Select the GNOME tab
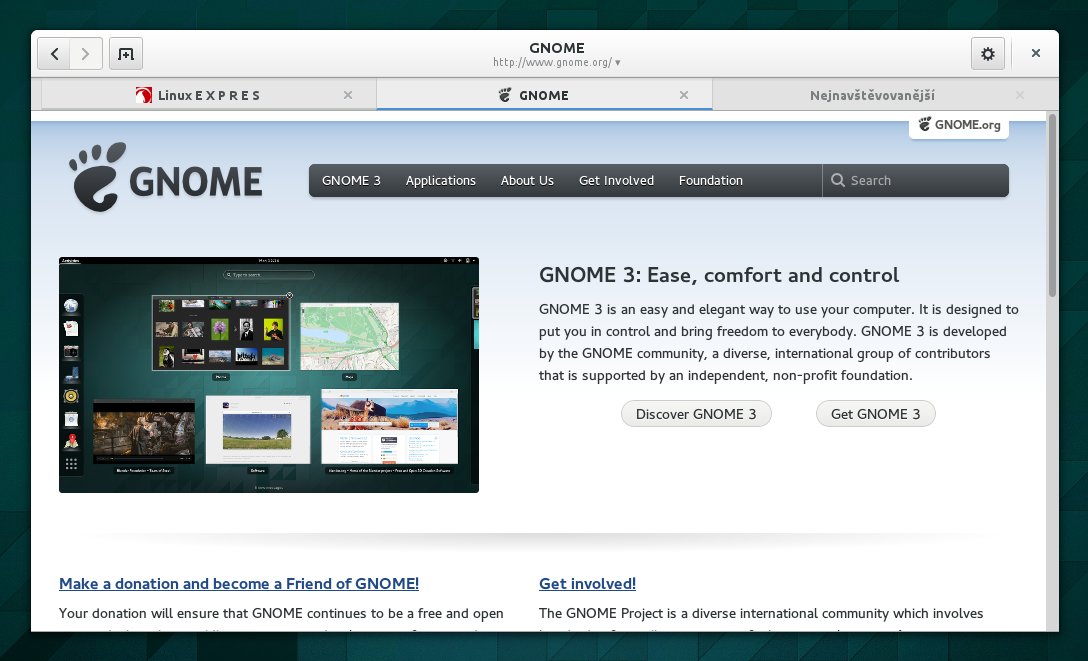Image resolution: width=1088 pixels, height=661 pixels. (x=544, y=95)
